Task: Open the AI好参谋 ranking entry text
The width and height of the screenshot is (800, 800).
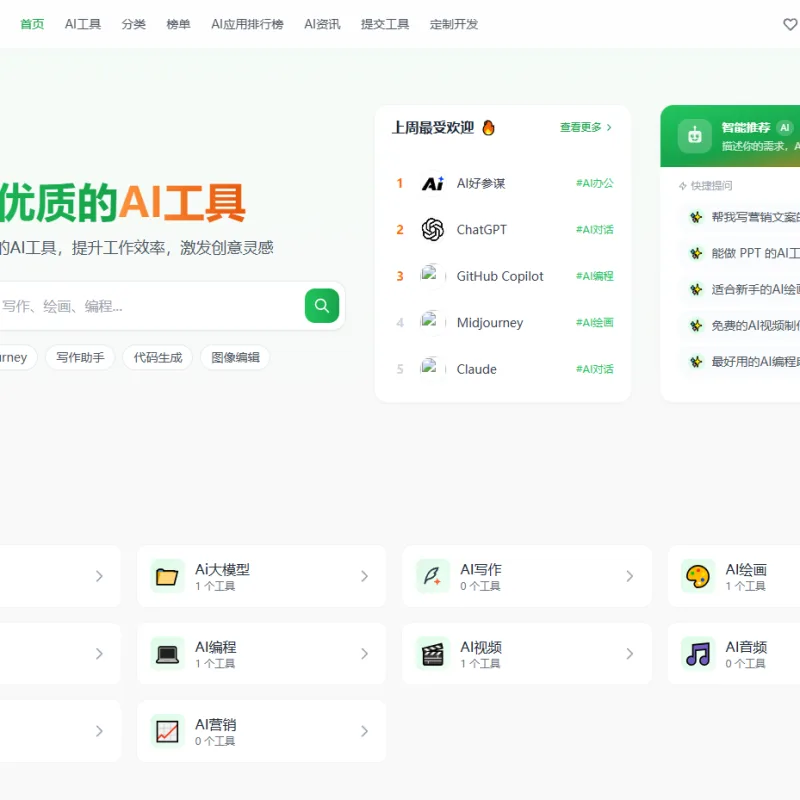Action: (x=481, y=183)
